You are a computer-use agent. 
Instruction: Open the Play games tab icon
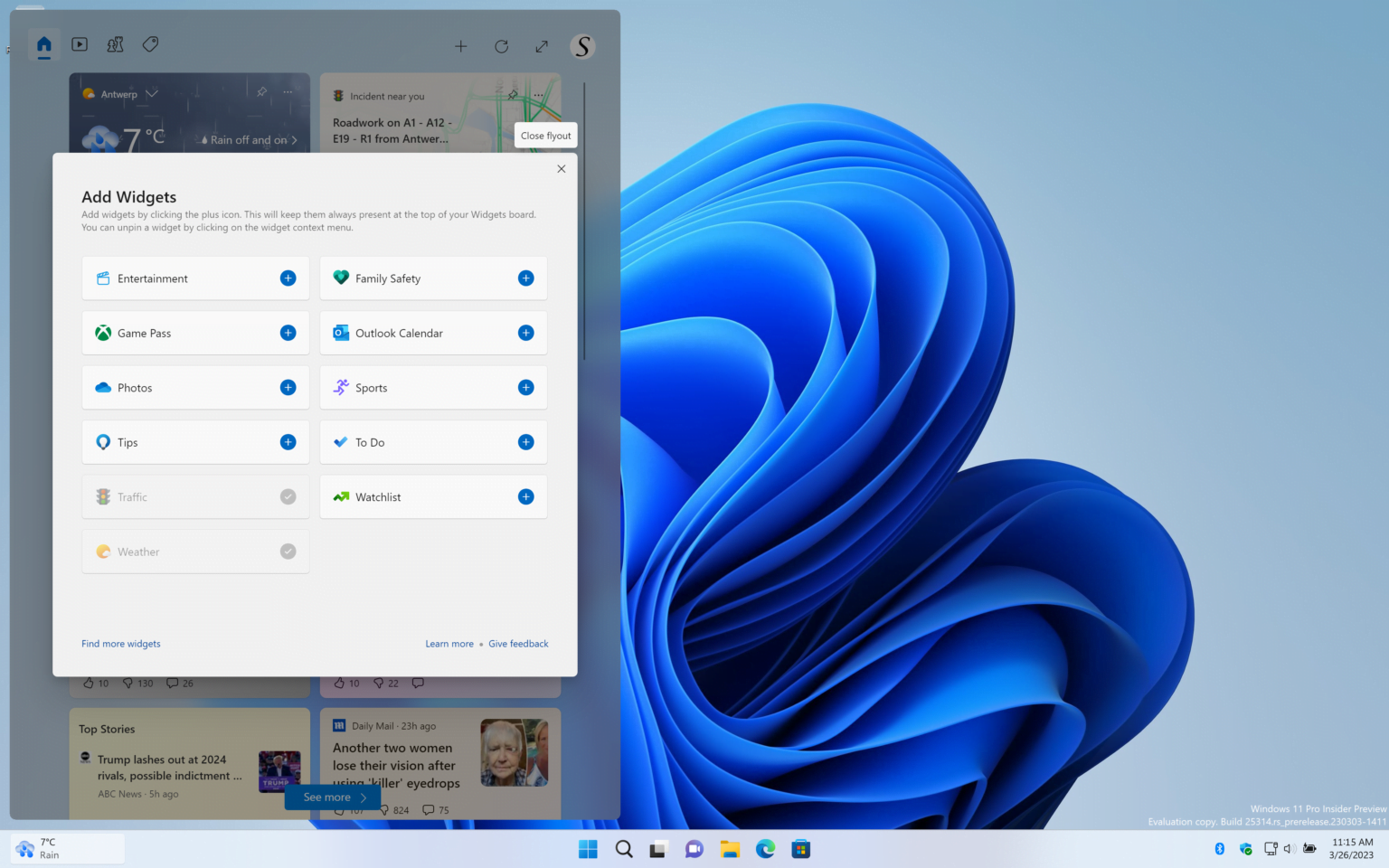[115, 44]
